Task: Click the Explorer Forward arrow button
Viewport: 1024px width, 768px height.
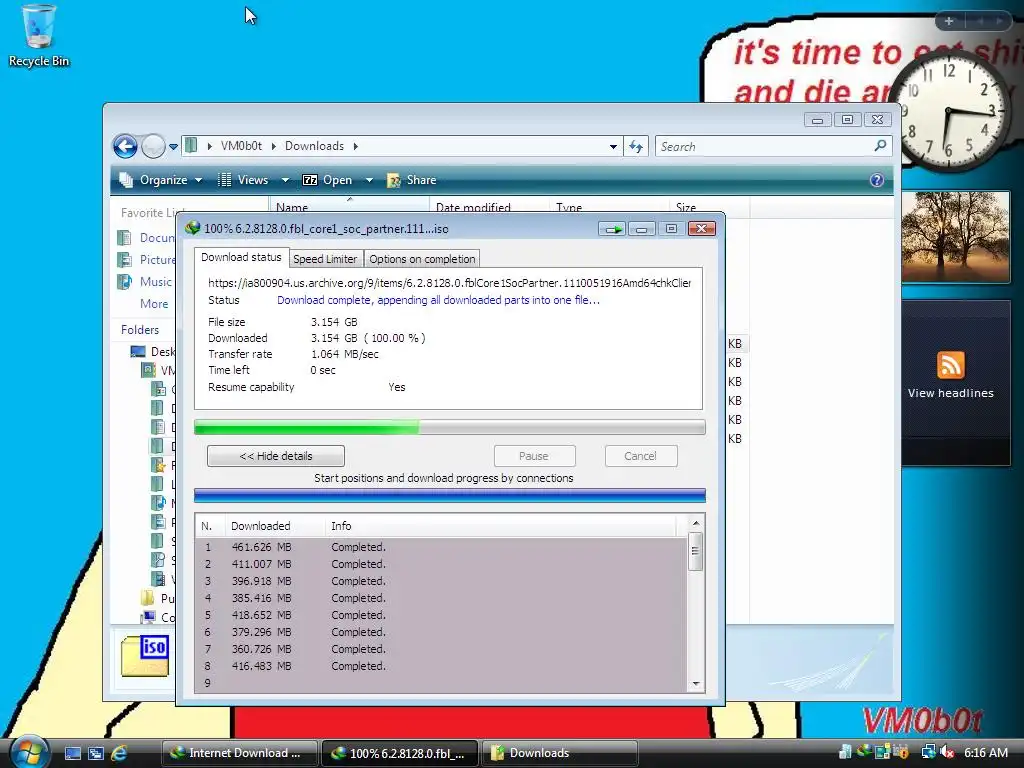Action: point(153,146)
